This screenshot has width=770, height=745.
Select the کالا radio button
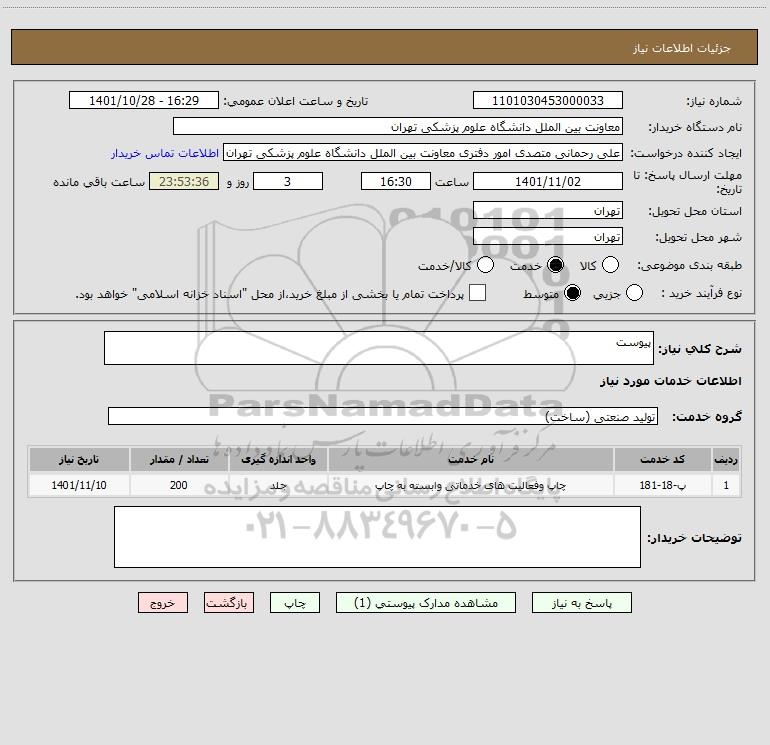(610, 265)
